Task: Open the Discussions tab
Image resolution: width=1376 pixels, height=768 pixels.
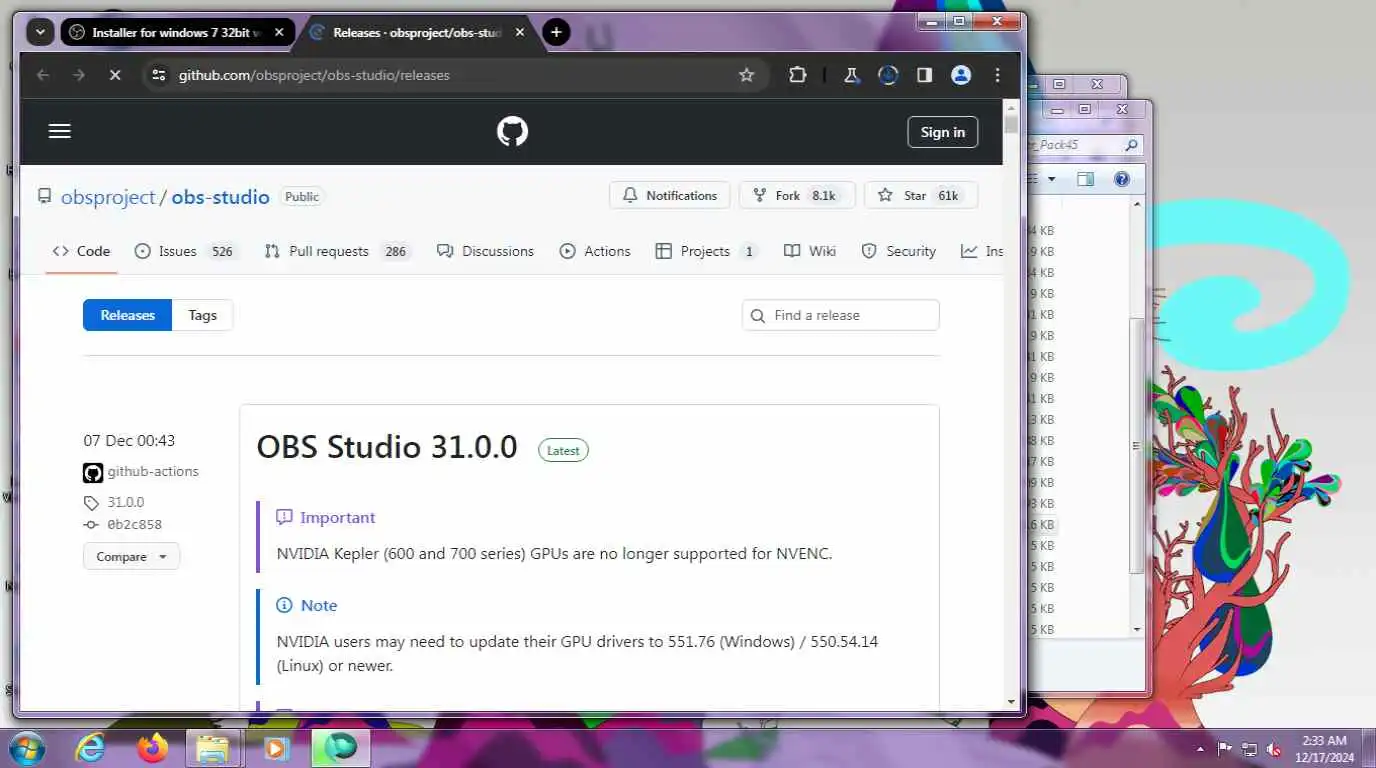Action: click(x=486, y=251)
